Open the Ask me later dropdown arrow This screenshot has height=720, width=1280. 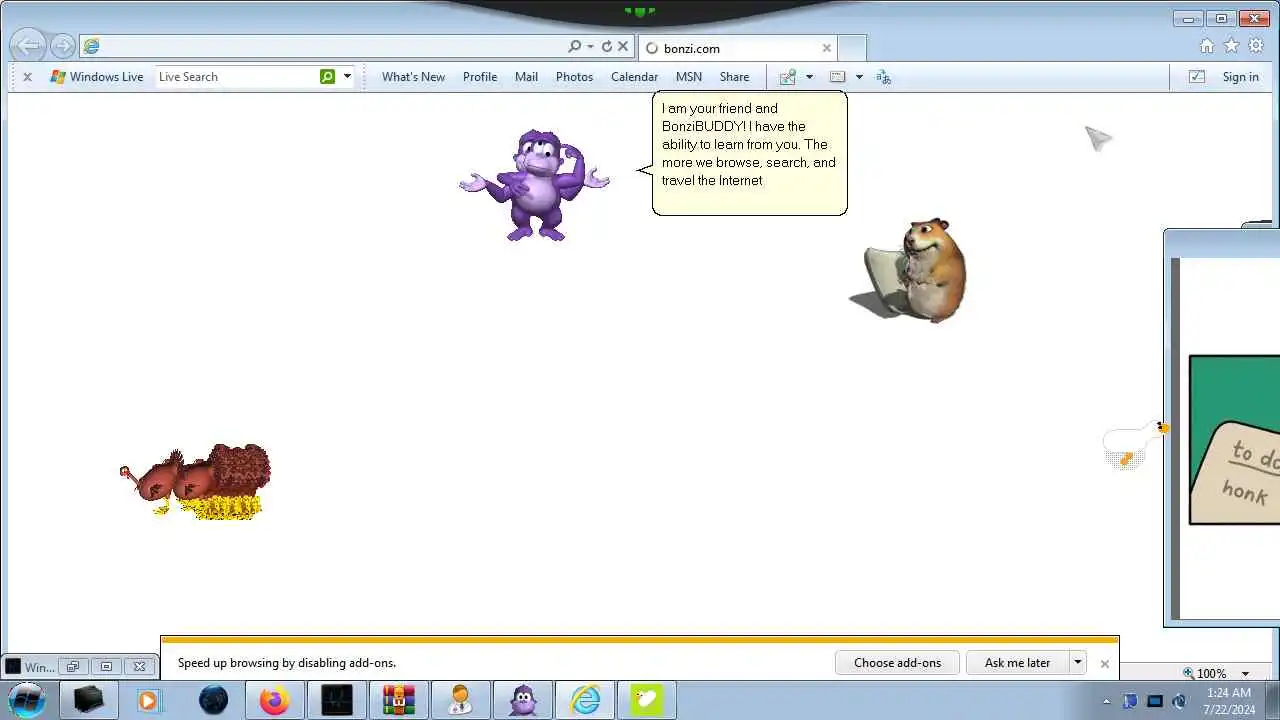[x=1077, y=662]
